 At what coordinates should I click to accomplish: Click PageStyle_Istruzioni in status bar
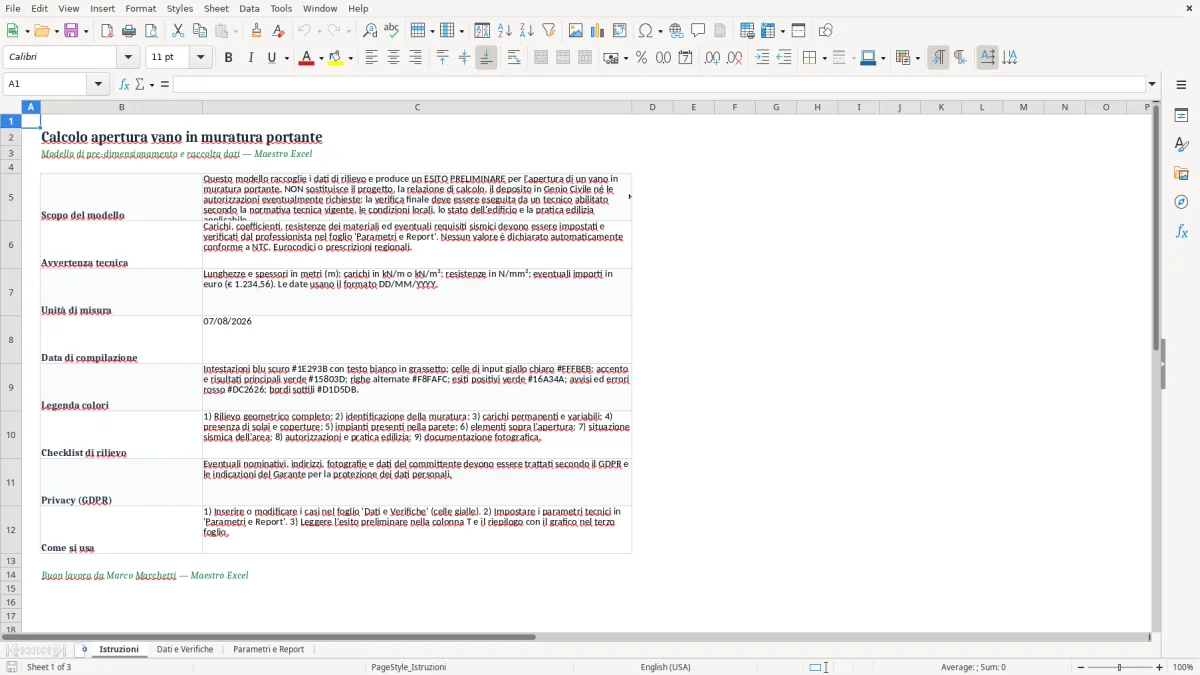coord(408,667)
